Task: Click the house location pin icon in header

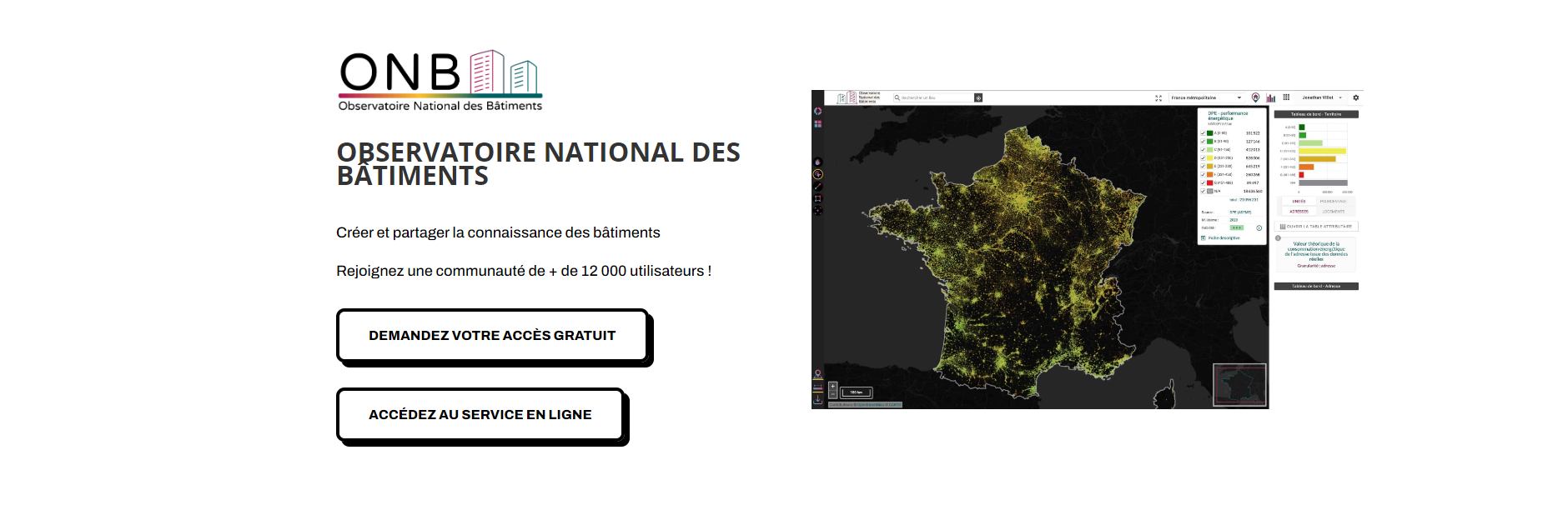Action: 1256,97
